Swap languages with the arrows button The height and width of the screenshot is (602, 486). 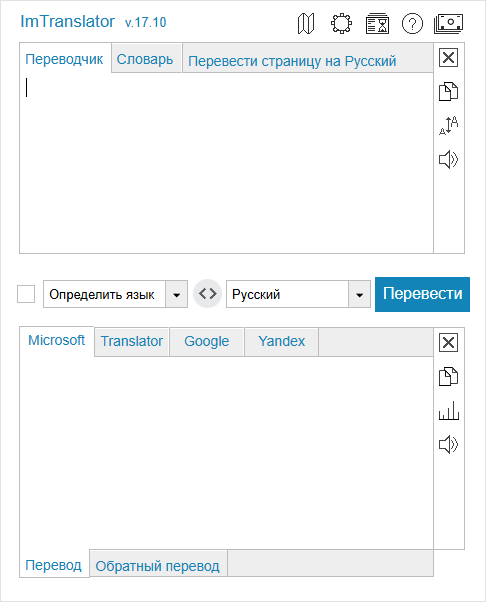208,294
